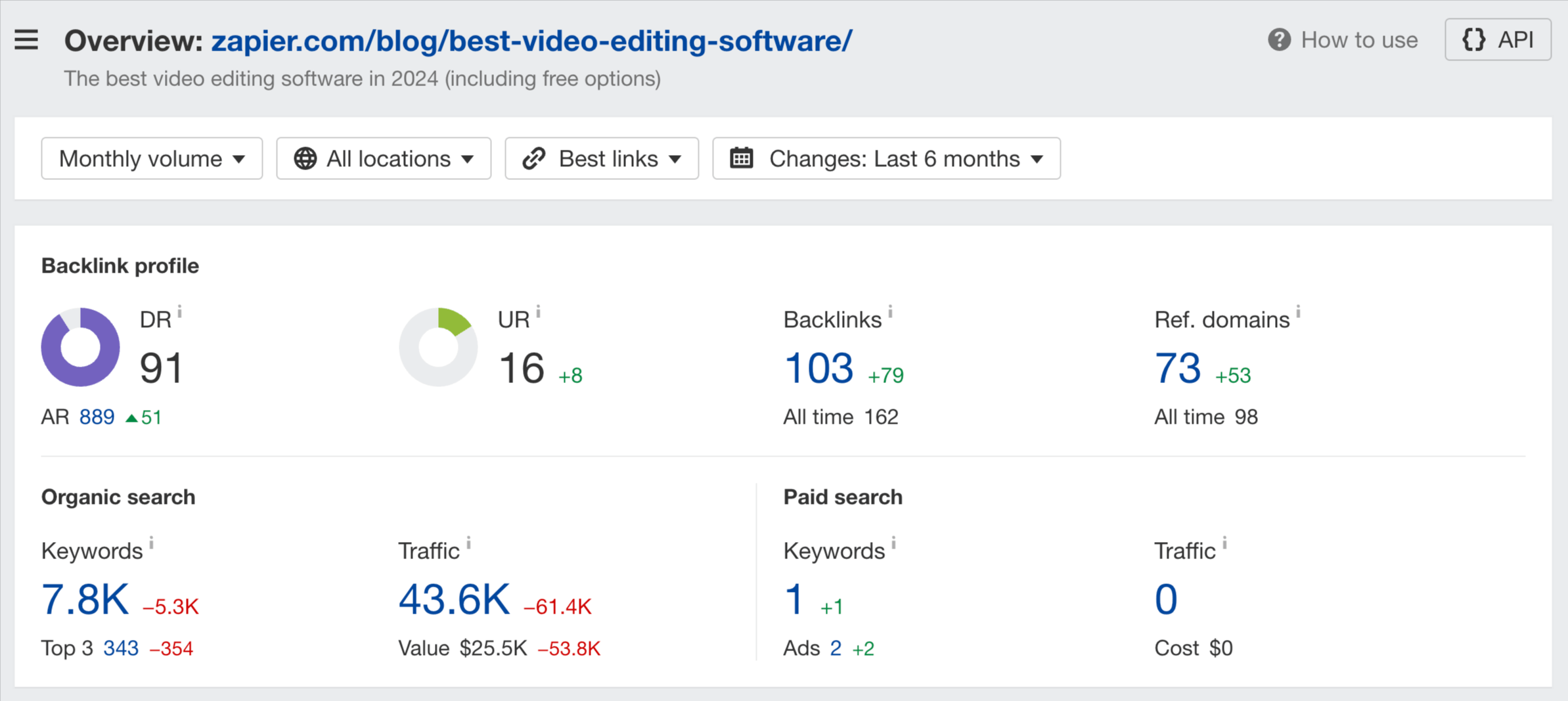Click the info icon next to Backlinks
1568x701 pixels.
[x=890, y=311]
